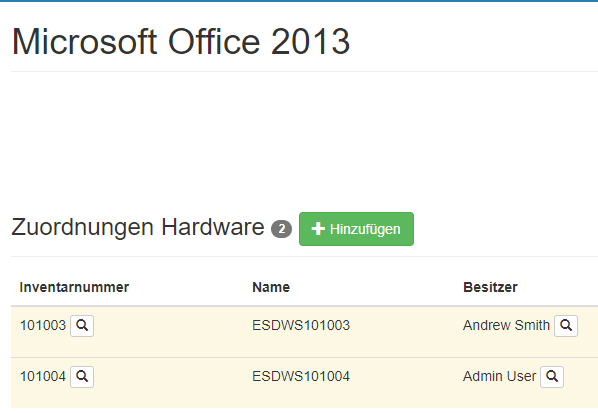Click the gray count badge showing 2

[x=281, y=229]
